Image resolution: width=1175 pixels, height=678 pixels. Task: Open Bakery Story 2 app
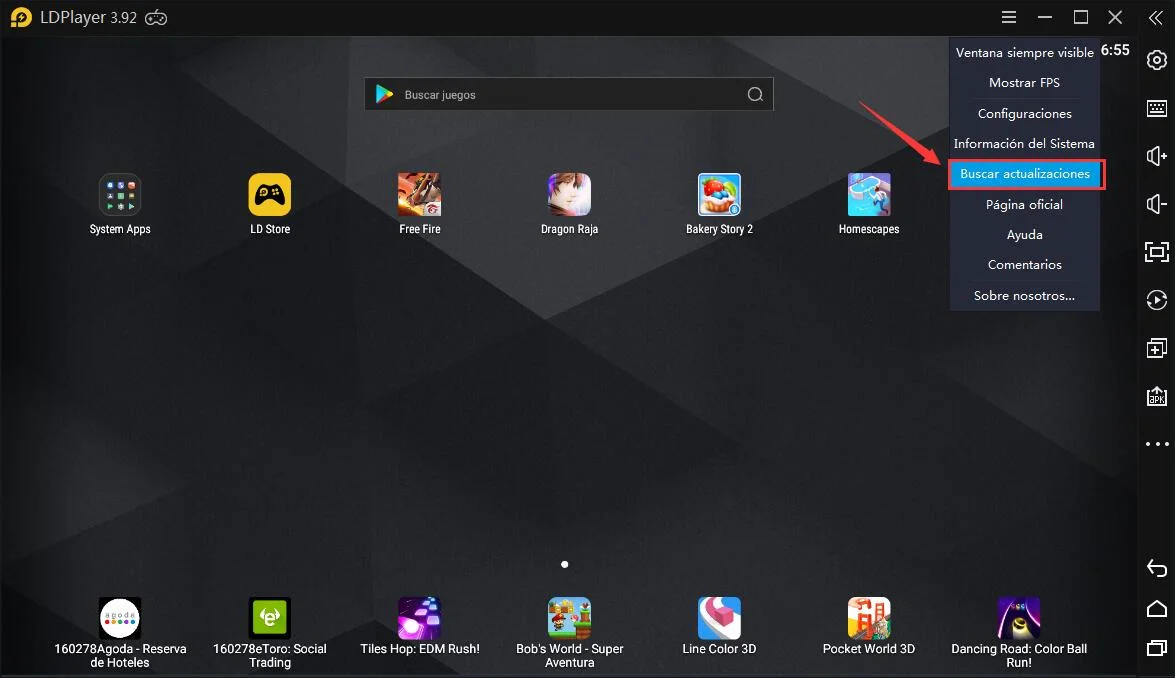coord(719,195)
